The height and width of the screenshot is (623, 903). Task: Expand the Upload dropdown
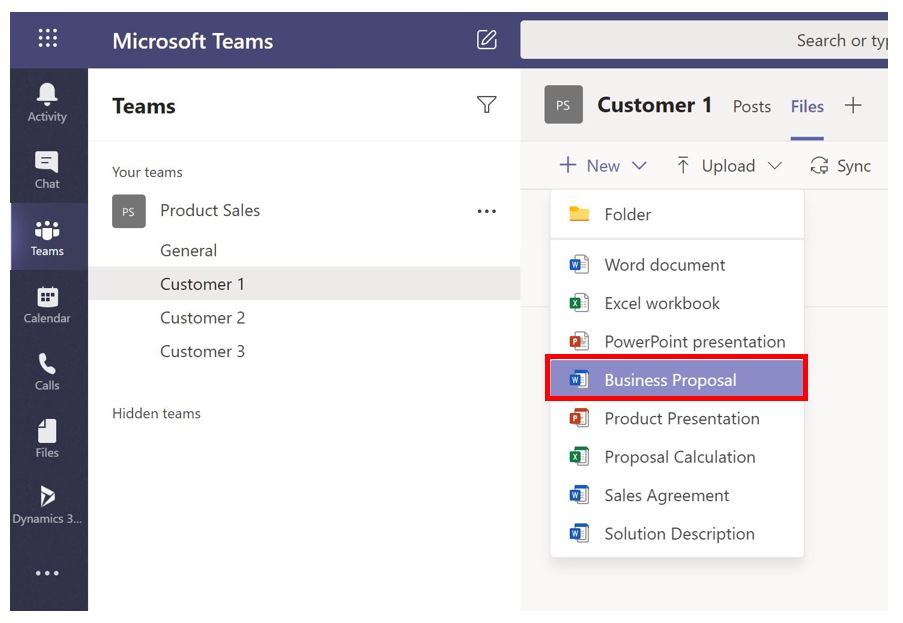click(729, 166)
